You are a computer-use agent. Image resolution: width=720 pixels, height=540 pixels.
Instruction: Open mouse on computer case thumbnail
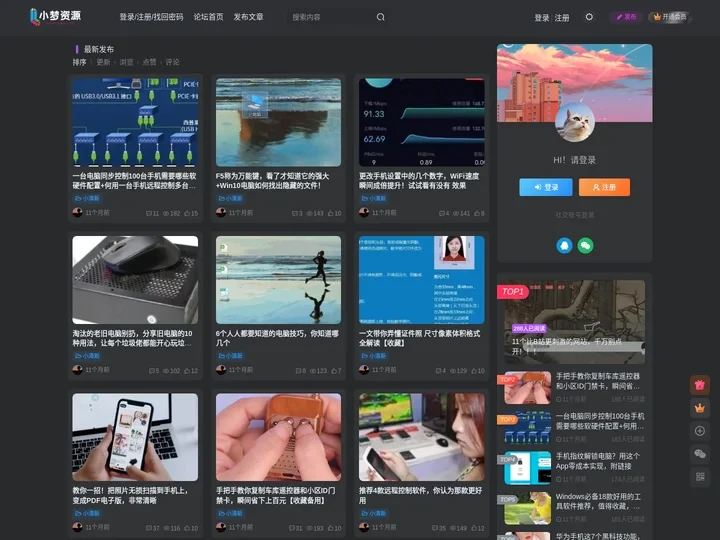[x=135, y=280]
